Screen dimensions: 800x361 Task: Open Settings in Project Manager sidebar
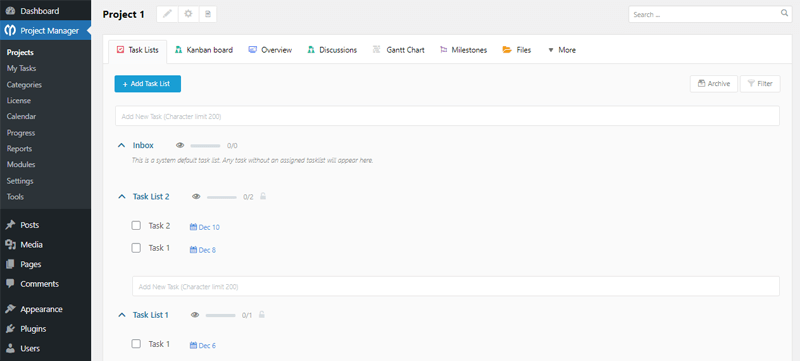[20, 180]
